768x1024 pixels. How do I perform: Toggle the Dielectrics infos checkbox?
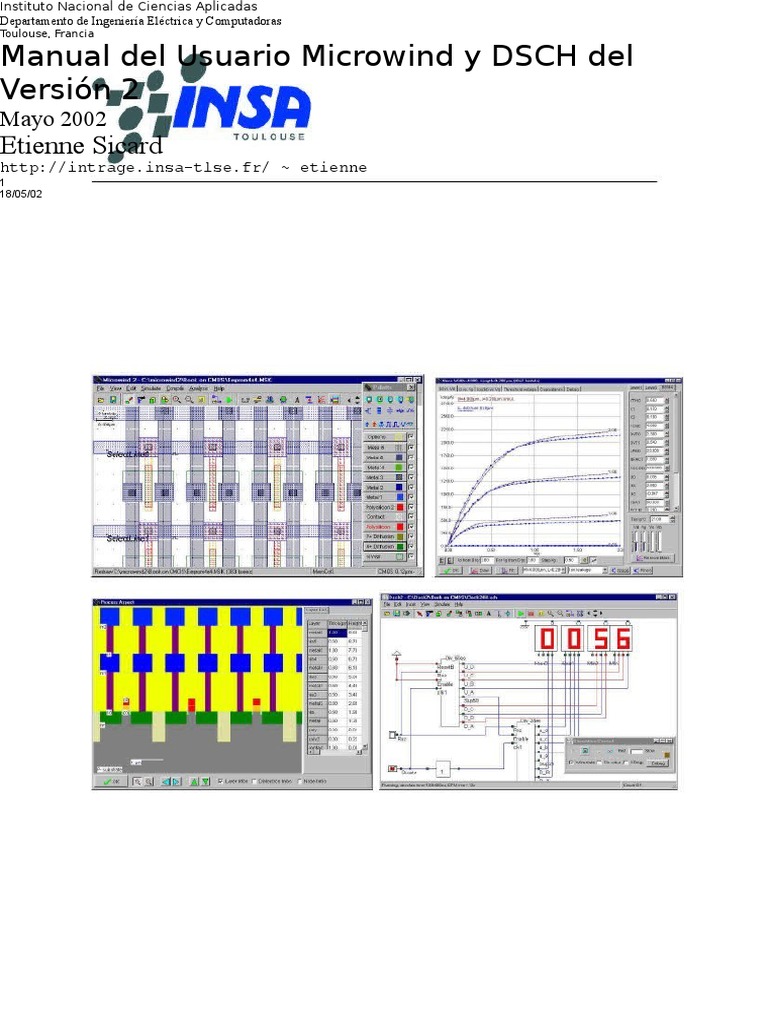255,781
